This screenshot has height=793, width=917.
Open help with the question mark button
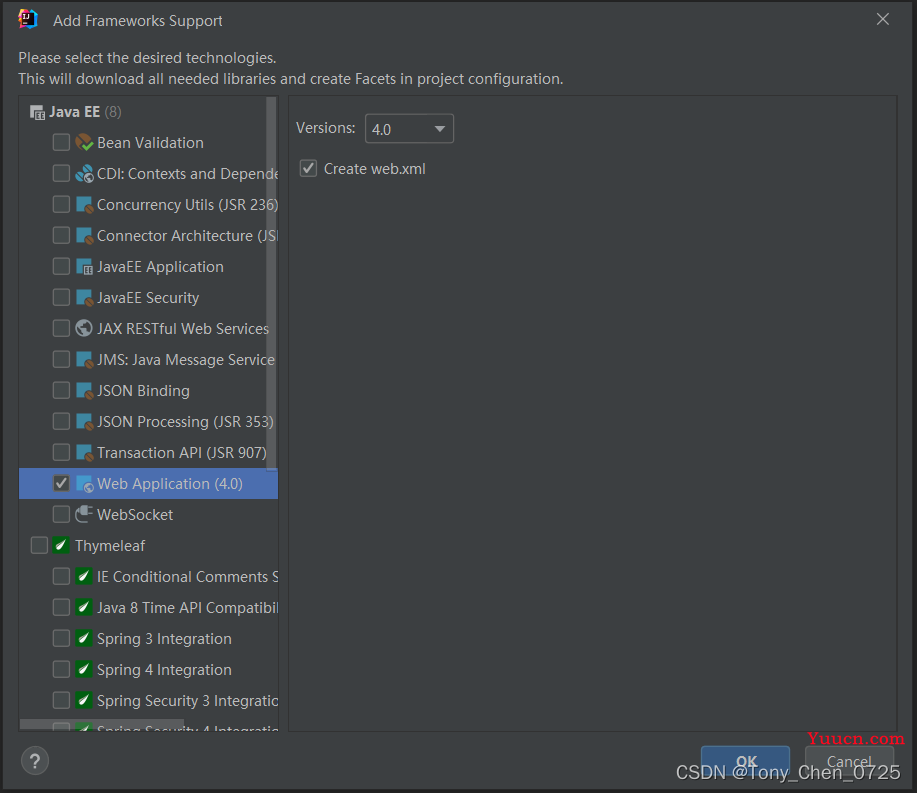35,761
